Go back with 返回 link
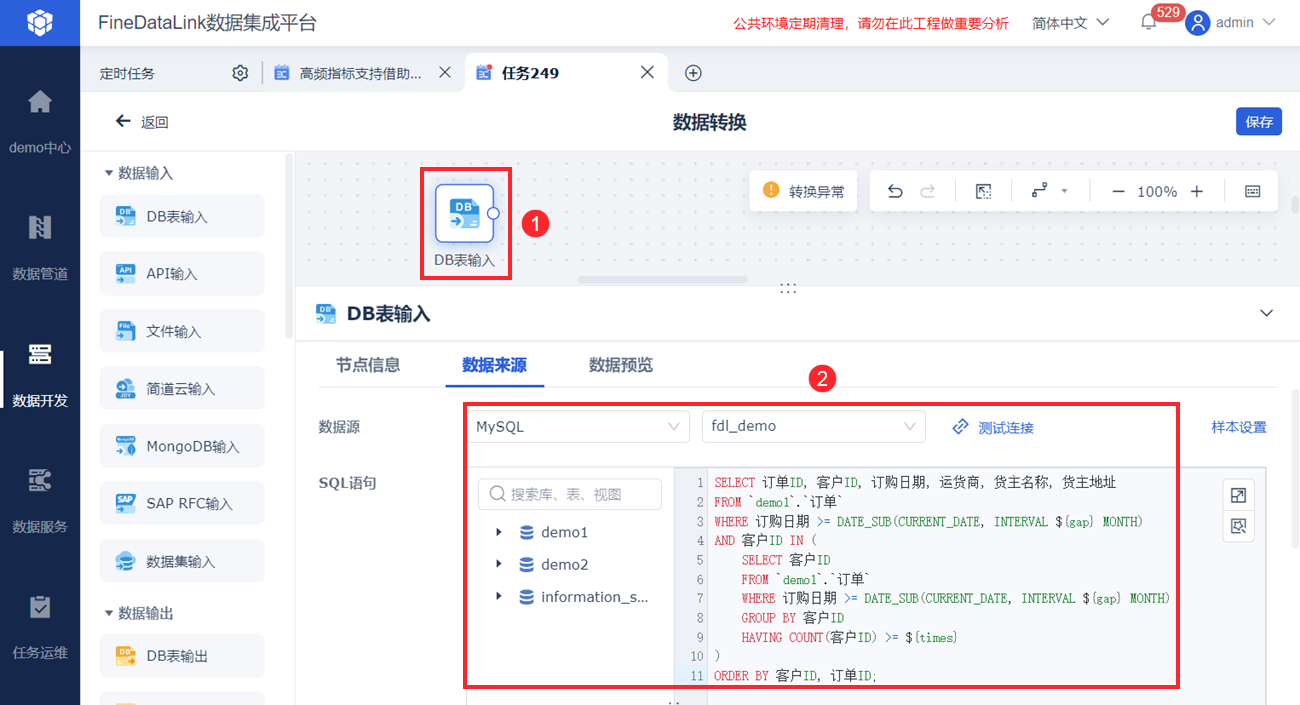Screen dimensions: 1300x705 (142, 122)
